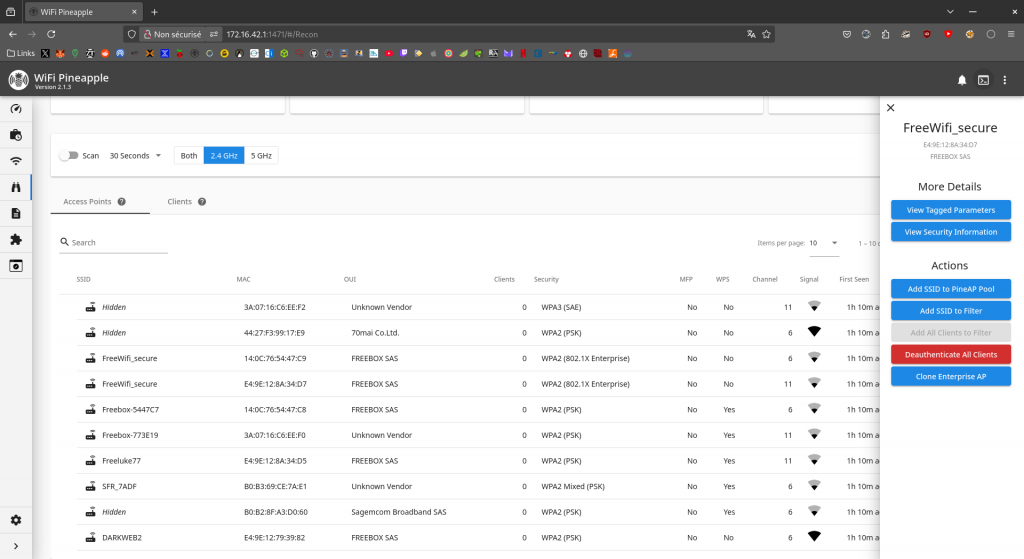Open the three-dot more menu in the header
The image size is (1024, 559).
pyautogui.click(x=1005, y=80)
